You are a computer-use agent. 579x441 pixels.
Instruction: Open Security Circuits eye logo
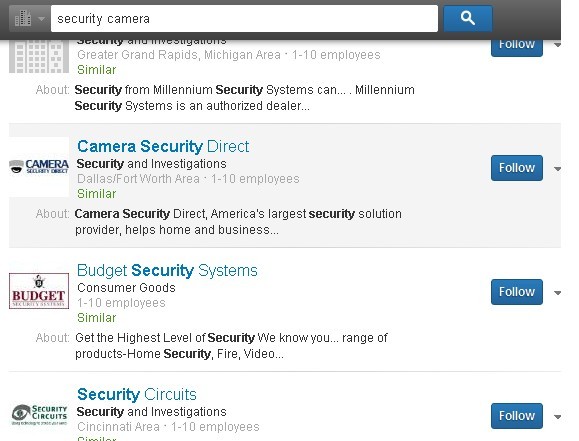[39, 415]
